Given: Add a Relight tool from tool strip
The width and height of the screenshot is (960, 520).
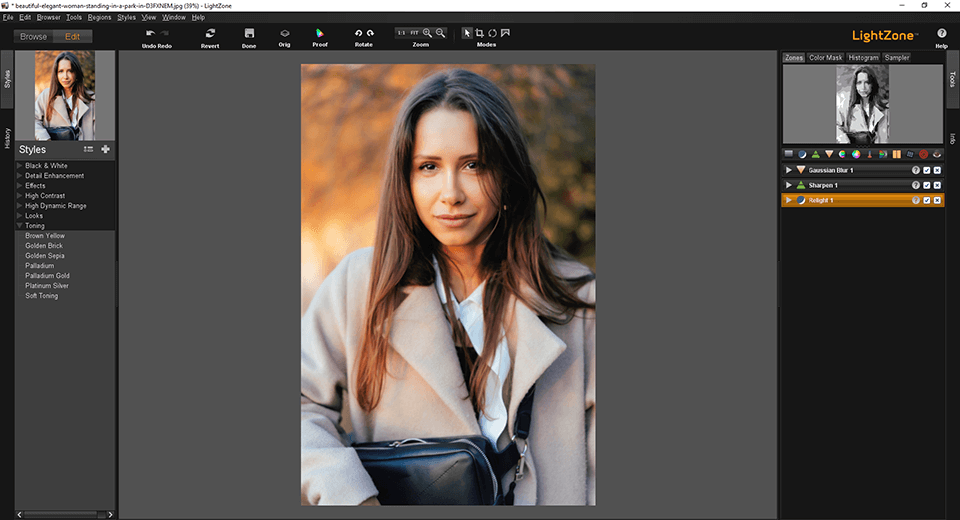Looking at the screenshot, I should click(802, 154).
